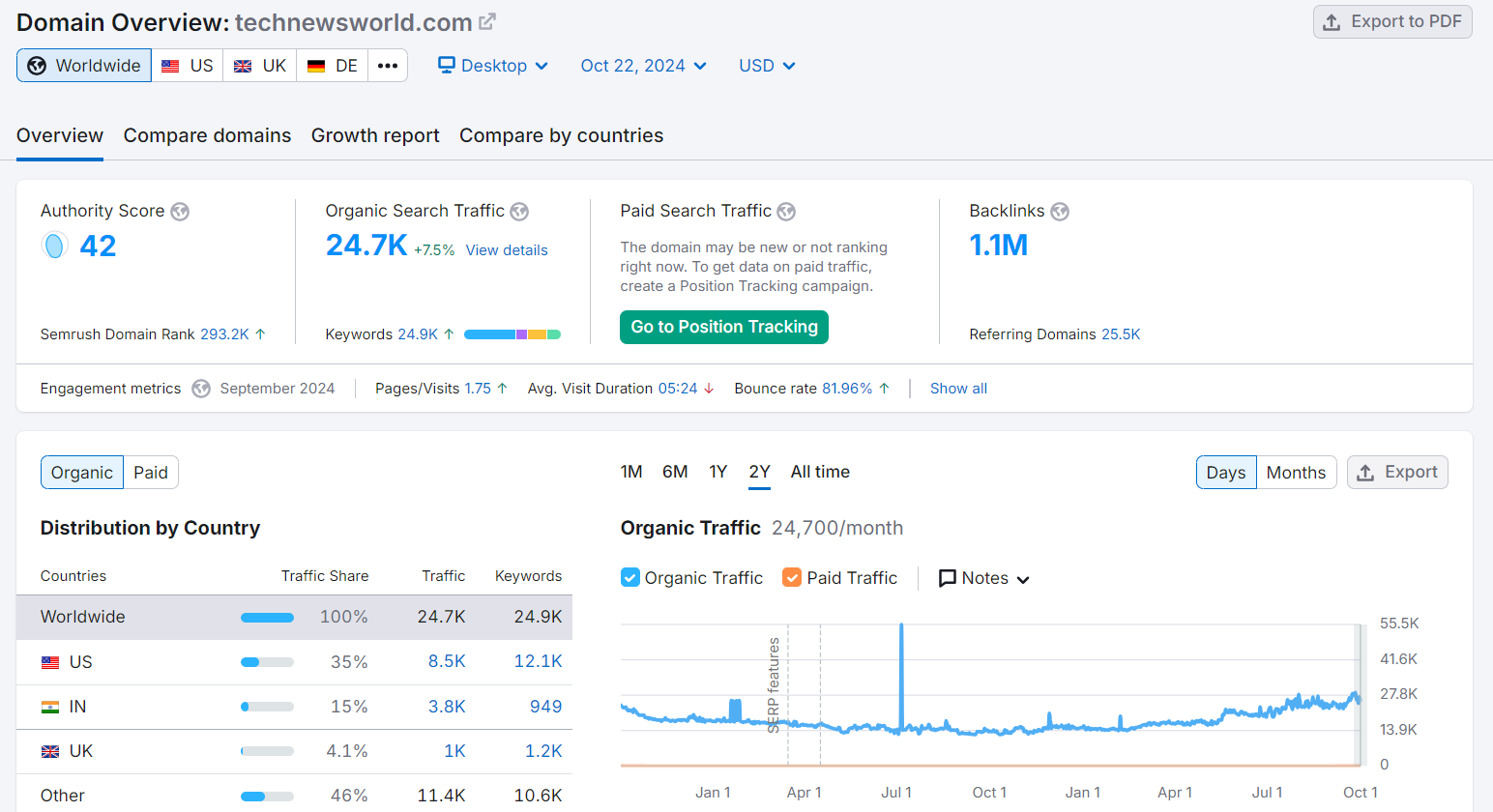This screenshot has height=812, width=1493.
Task: Click the Go to Position Tracking button
Action: [724, 327]
